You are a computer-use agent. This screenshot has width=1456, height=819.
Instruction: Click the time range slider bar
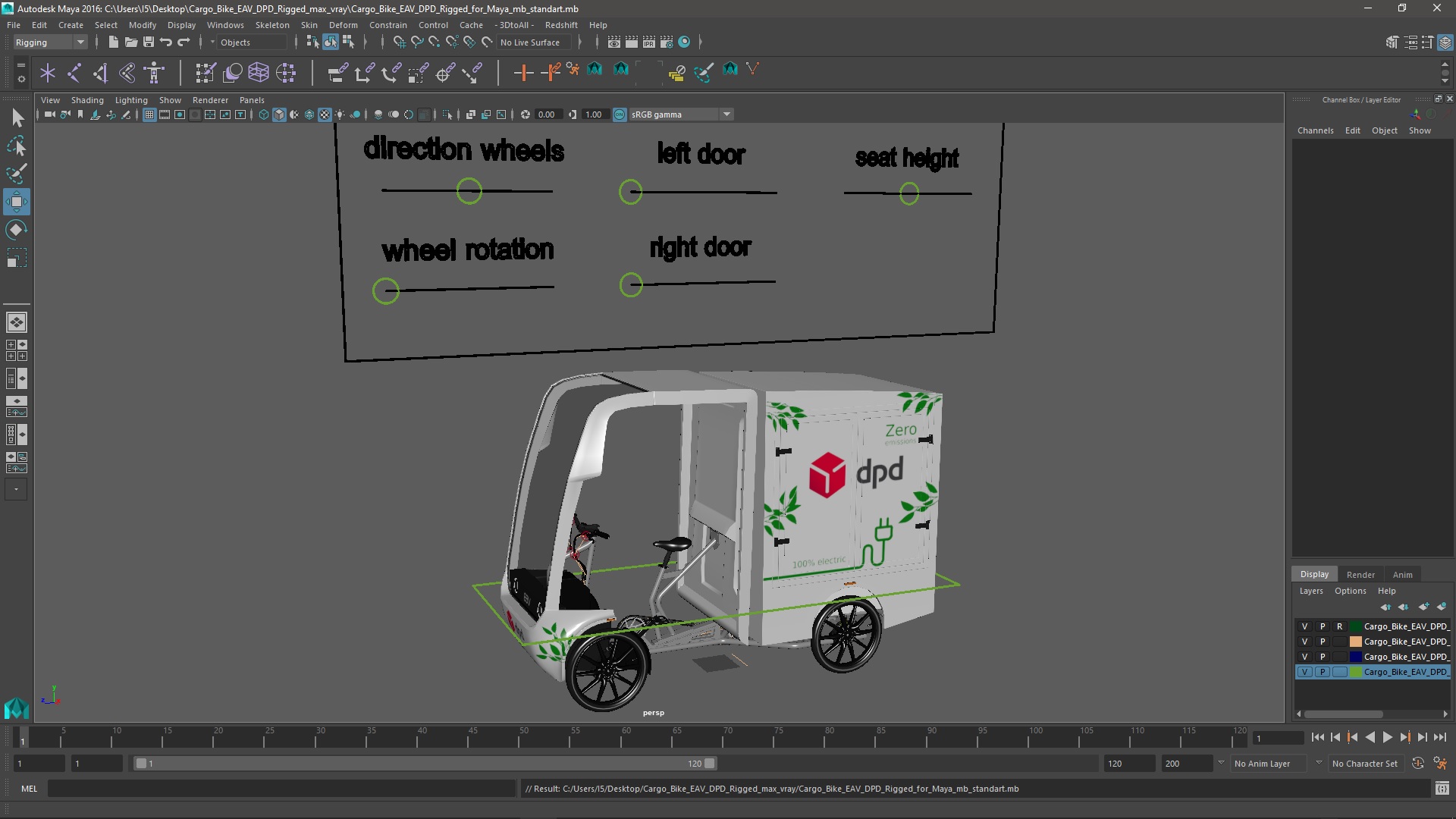click(x=425, y=764)
